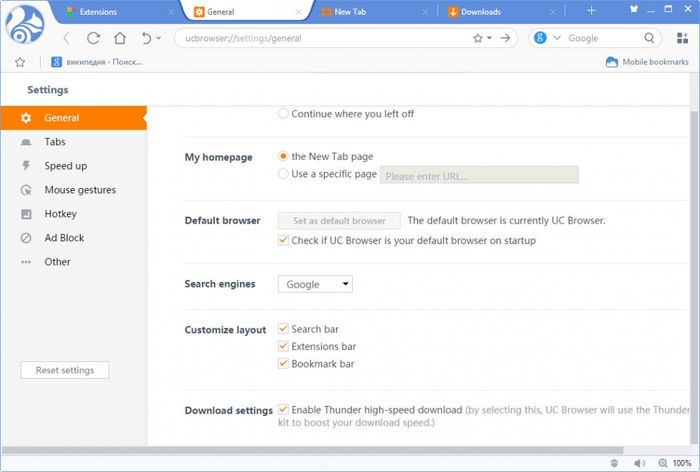
Task: Switch to the Extensions tab
Action: coord(117,12)
